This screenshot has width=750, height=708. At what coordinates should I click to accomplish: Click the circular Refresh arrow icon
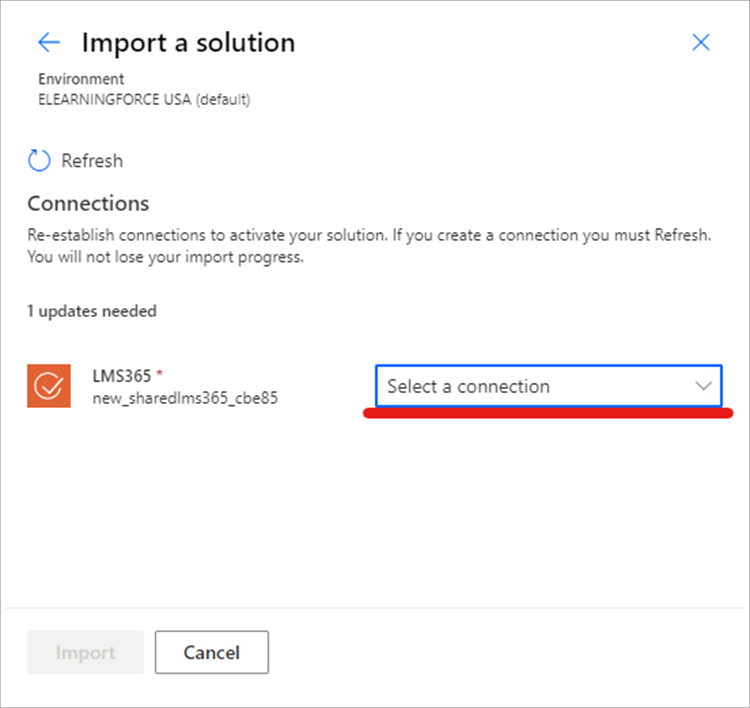coord(39,160)
